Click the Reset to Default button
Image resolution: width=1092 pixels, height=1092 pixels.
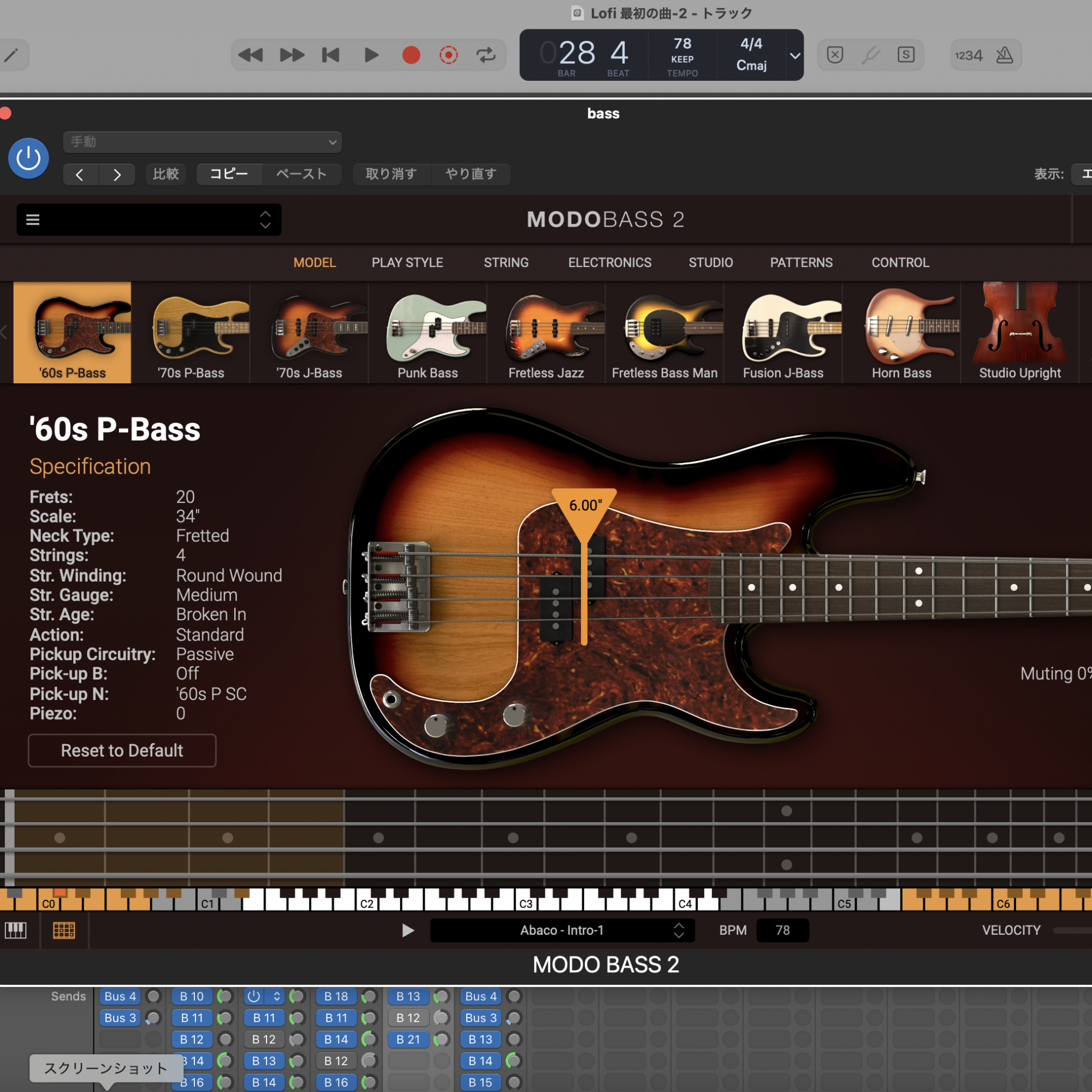[122, 751]
